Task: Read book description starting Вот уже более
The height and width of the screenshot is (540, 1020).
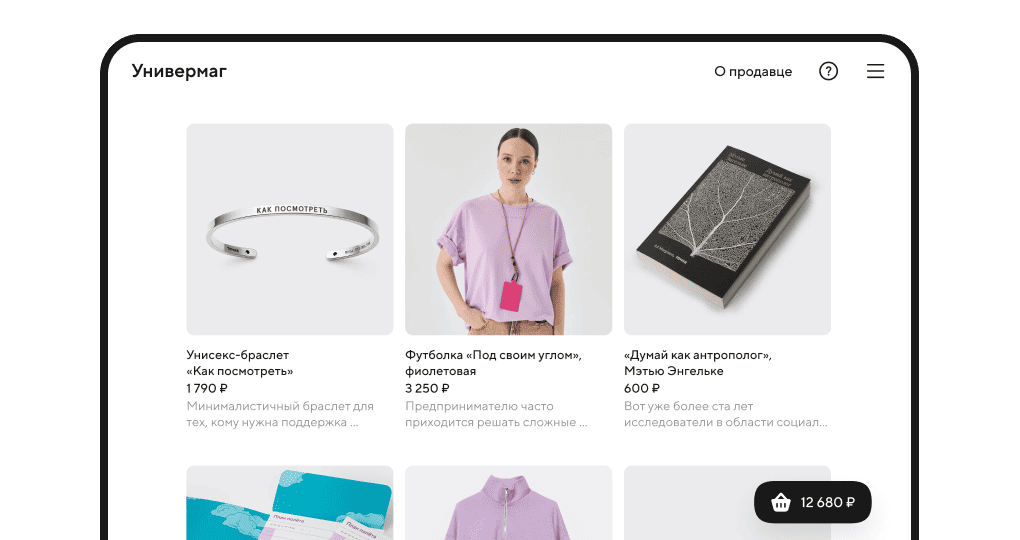Action: click(726, 414)
